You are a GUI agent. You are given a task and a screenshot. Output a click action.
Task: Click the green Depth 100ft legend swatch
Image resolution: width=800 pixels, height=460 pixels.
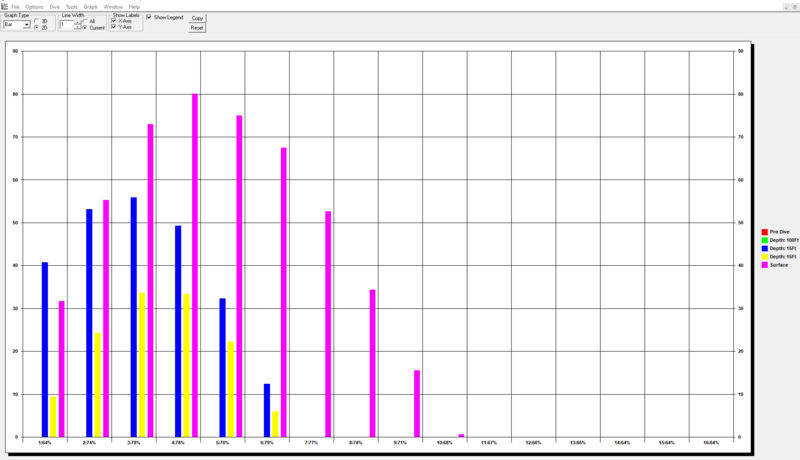pos(764,240)
